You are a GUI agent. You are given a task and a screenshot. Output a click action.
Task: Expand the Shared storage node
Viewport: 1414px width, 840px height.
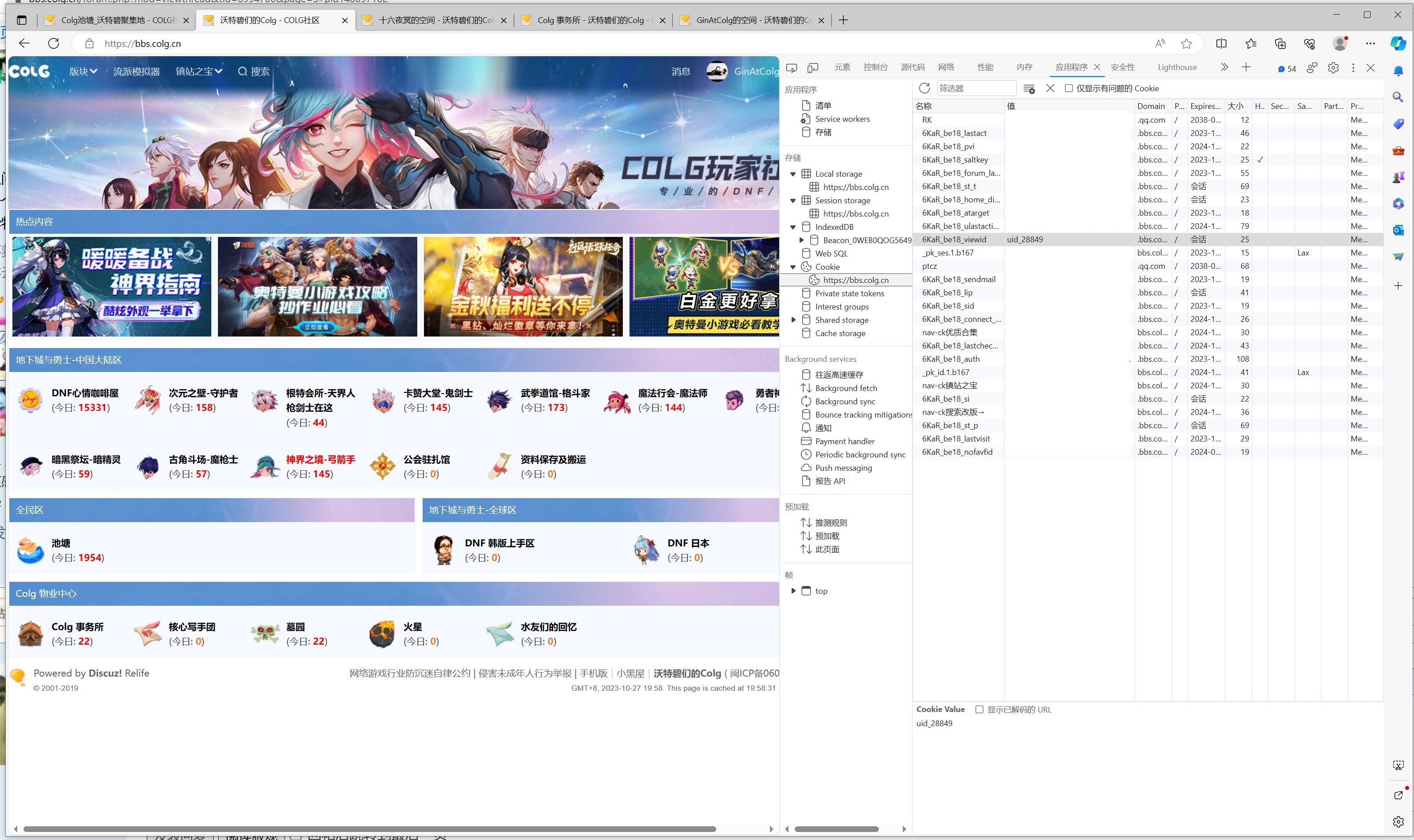coord(793,320)
